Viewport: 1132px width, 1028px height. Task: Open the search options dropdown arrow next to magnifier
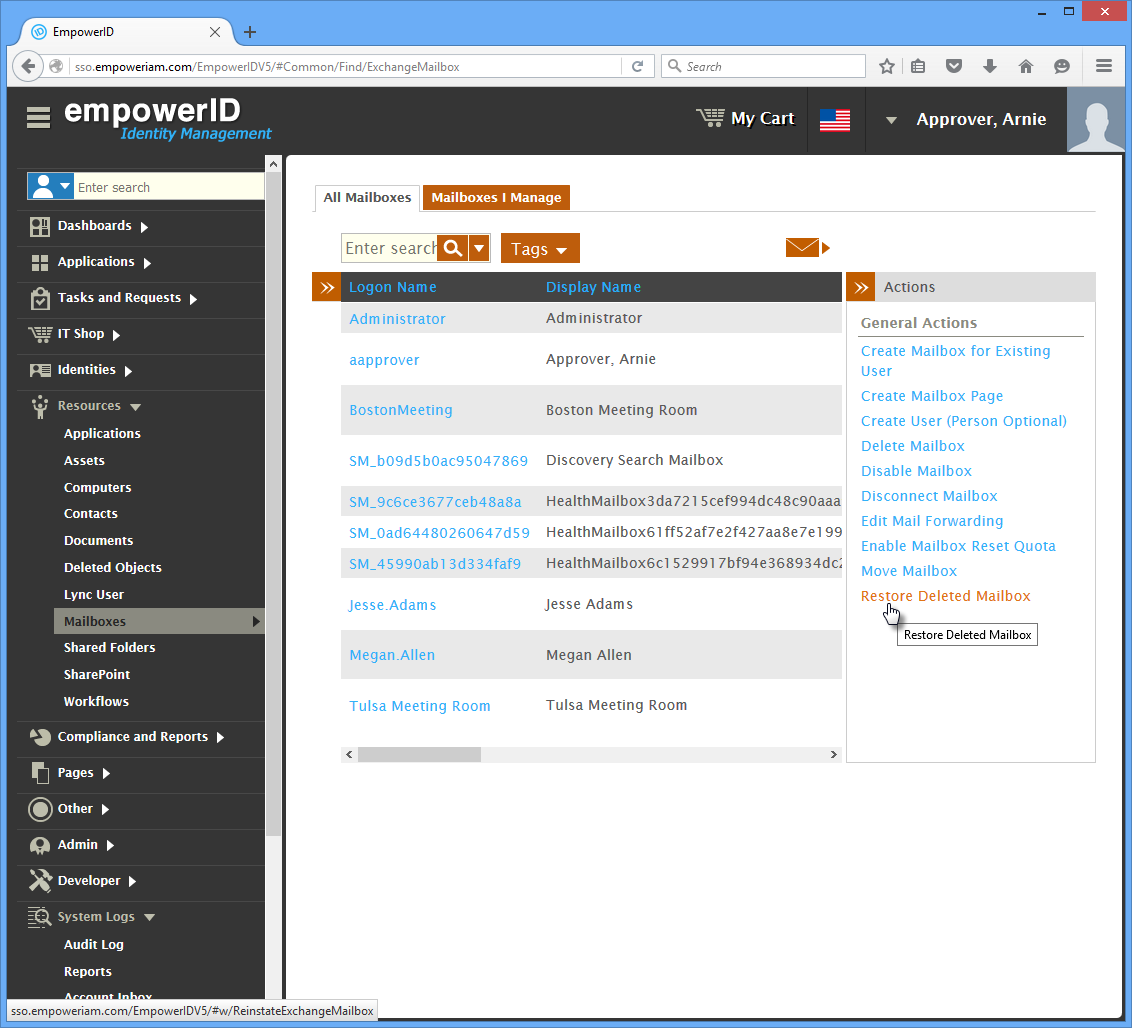pos(479,248)
